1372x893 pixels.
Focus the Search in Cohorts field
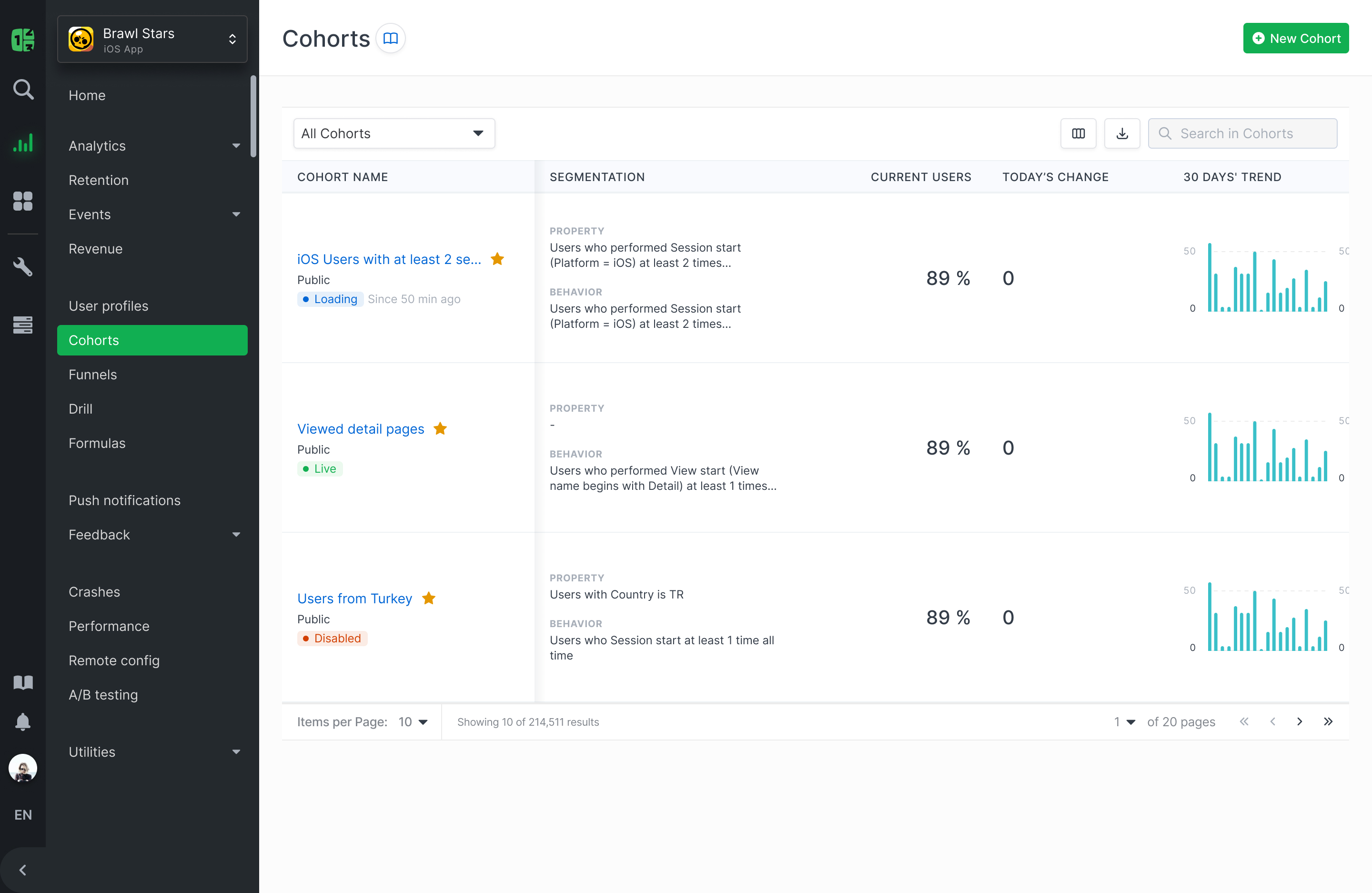pos(1242,134)
